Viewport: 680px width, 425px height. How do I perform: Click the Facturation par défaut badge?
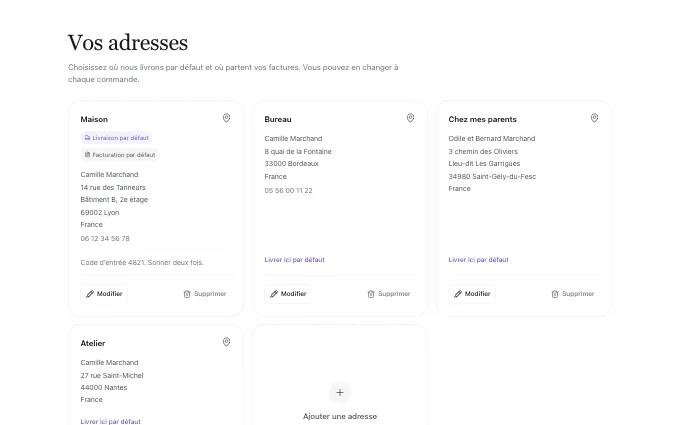tap(120, 155)
